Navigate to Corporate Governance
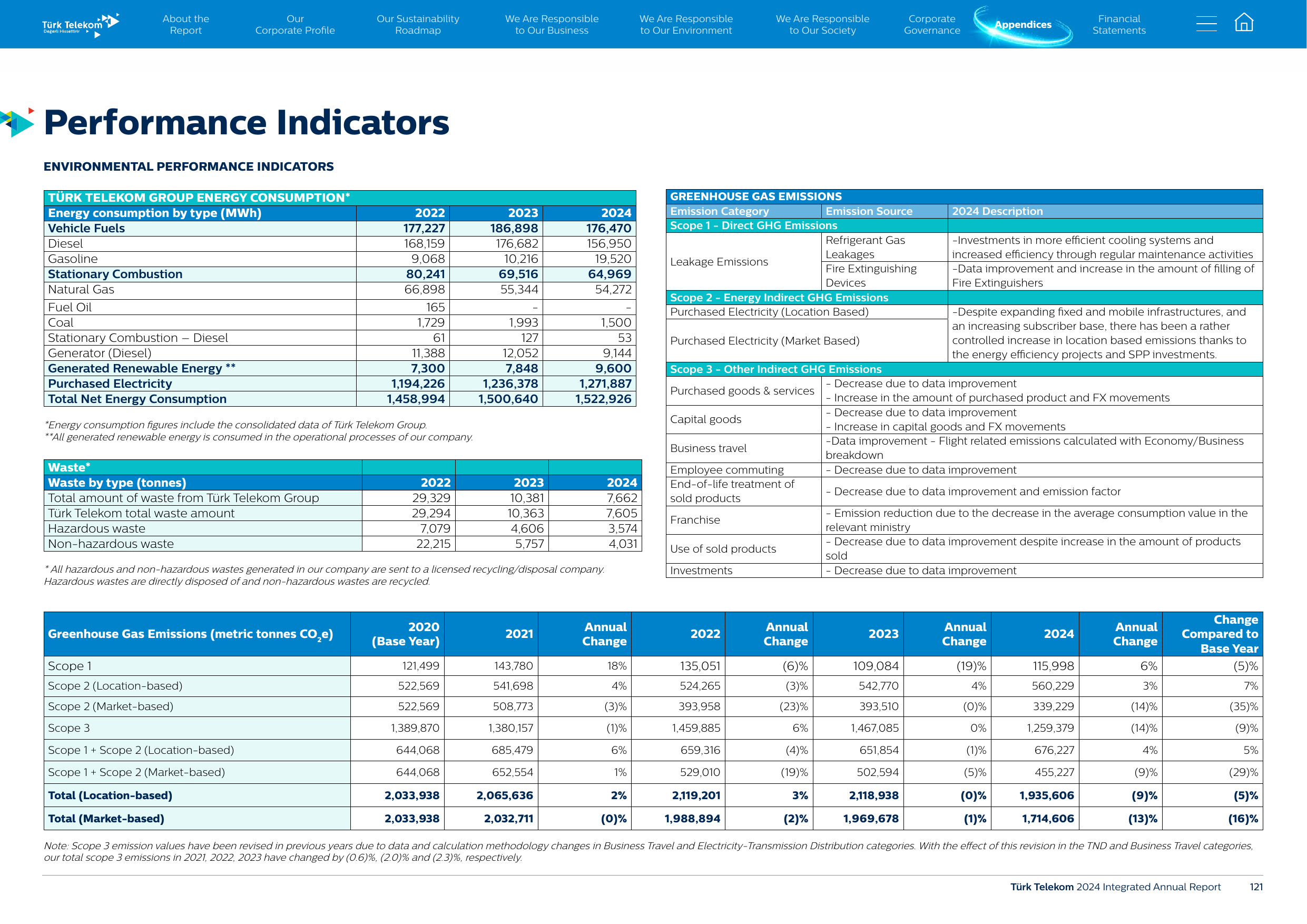The height and width of the screenshot is (924, 1307). click(x=932, y=24)
